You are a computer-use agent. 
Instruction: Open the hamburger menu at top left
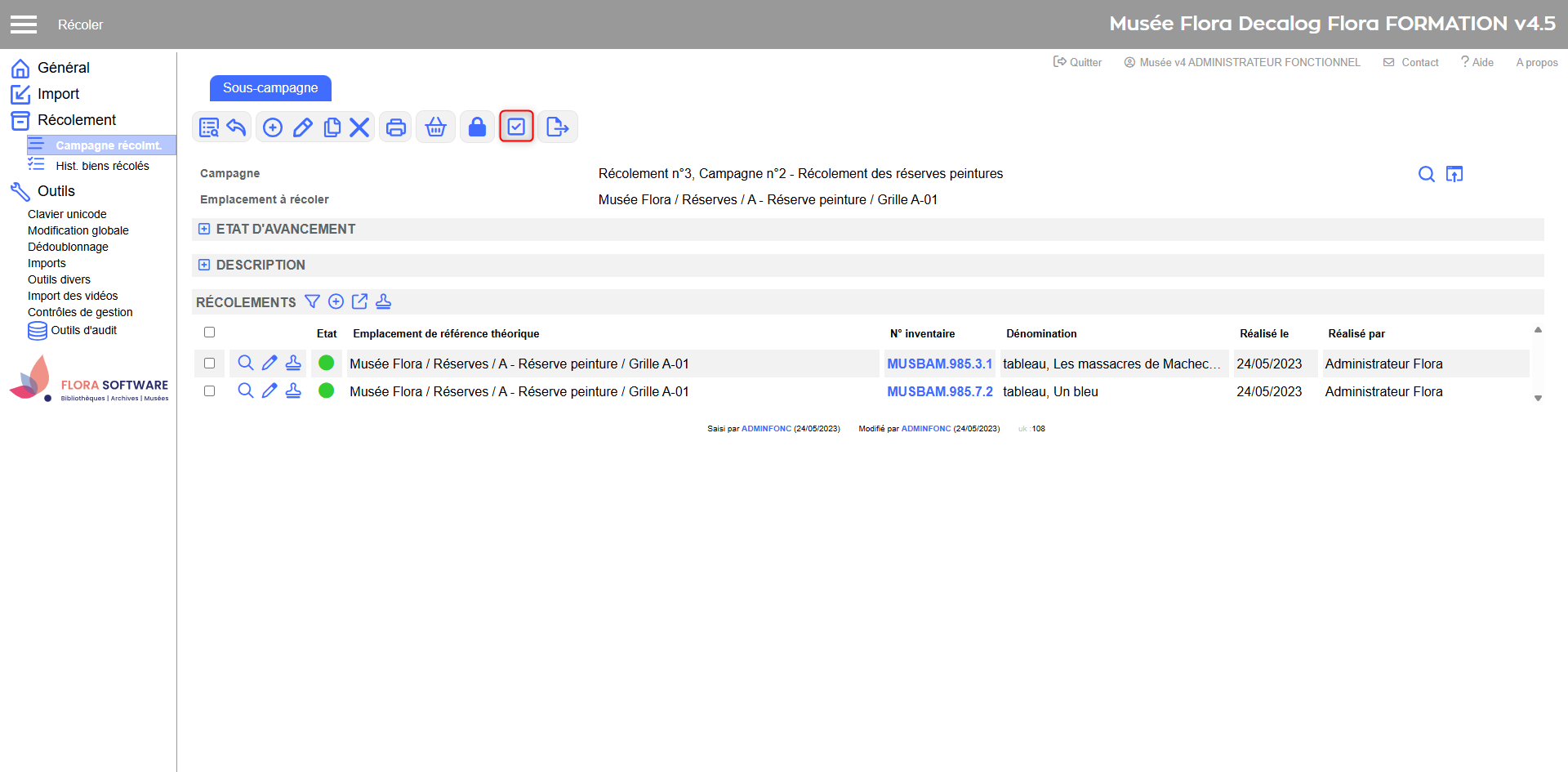click(x=24, y=25)
